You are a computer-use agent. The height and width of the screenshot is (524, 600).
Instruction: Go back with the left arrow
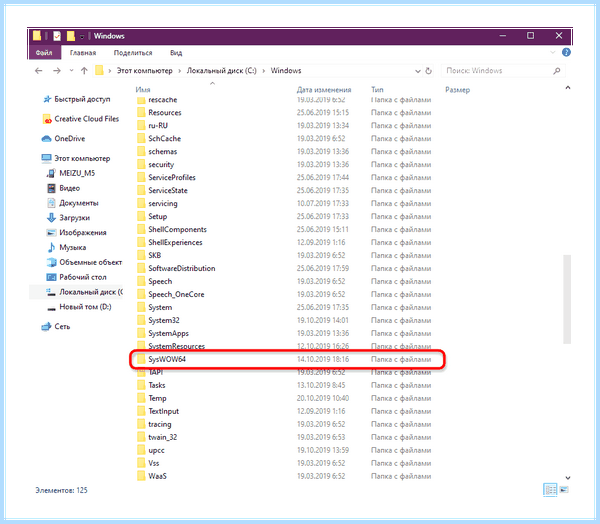(39, 71)
